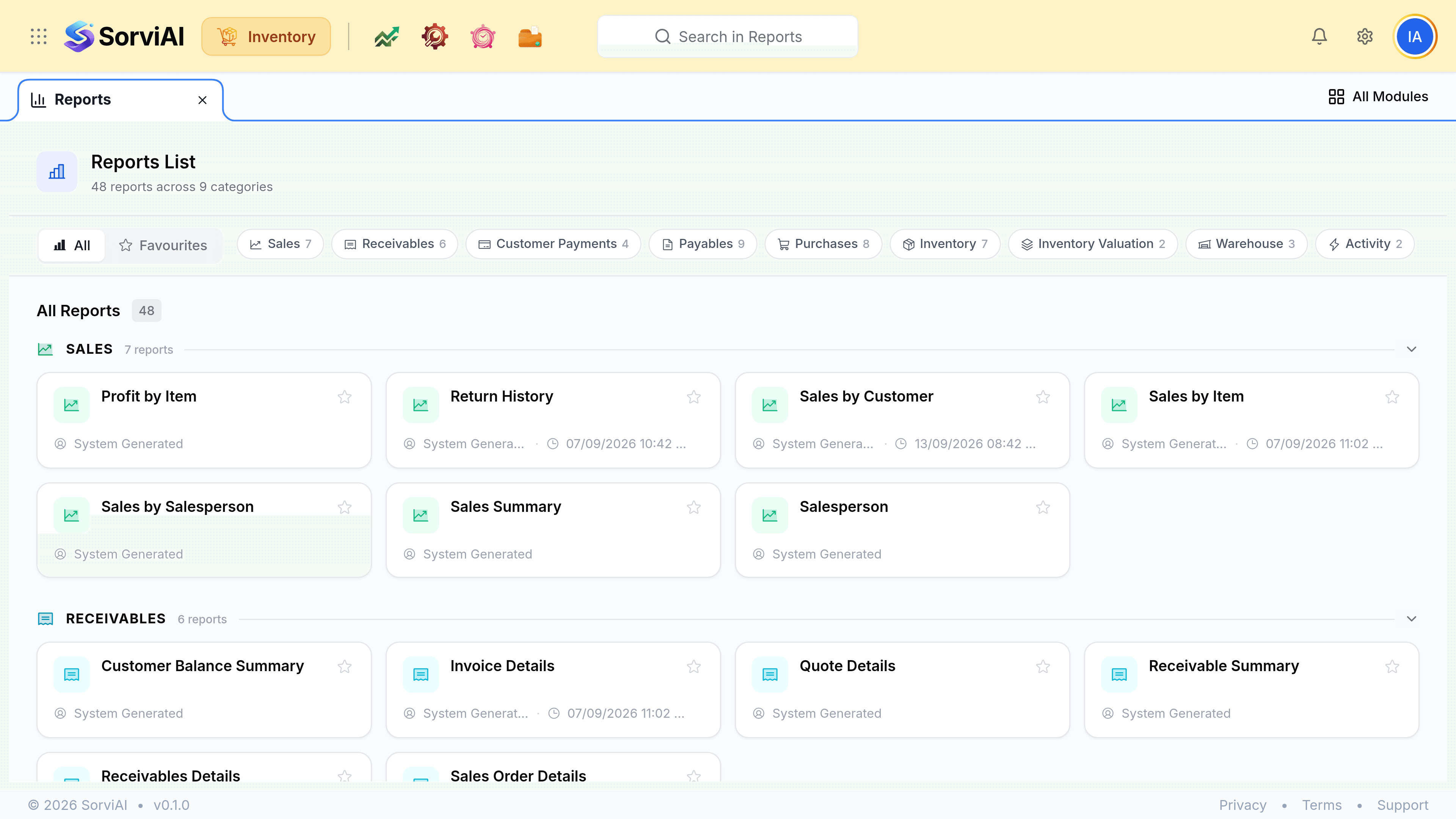Filter by Activity category

coord(1365,244)
